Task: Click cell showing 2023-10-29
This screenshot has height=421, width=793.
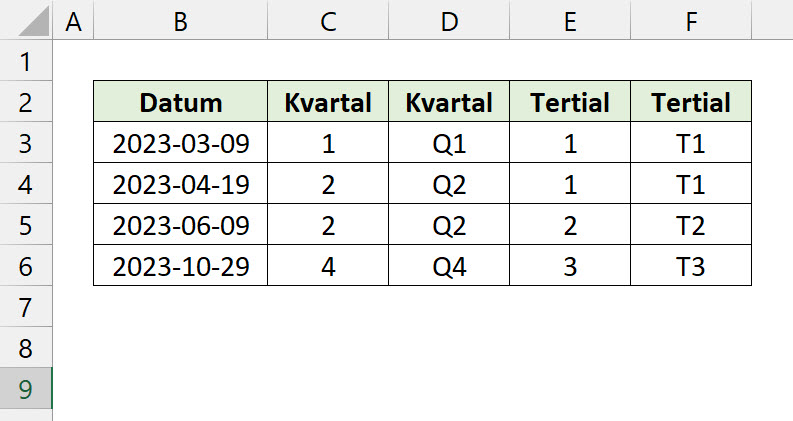Action: click(180, 267)
